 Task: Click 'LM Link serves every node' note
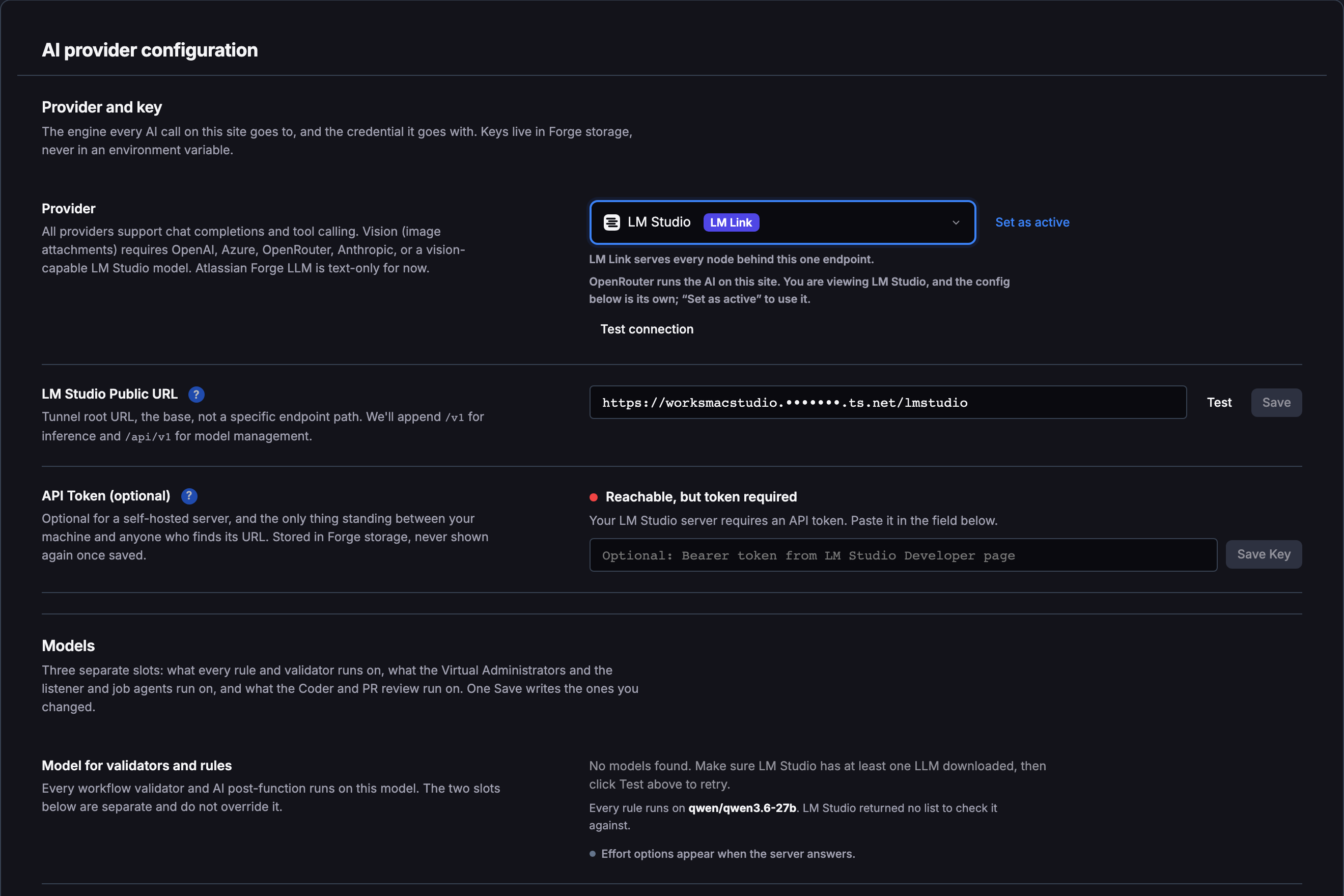[732, 260]
